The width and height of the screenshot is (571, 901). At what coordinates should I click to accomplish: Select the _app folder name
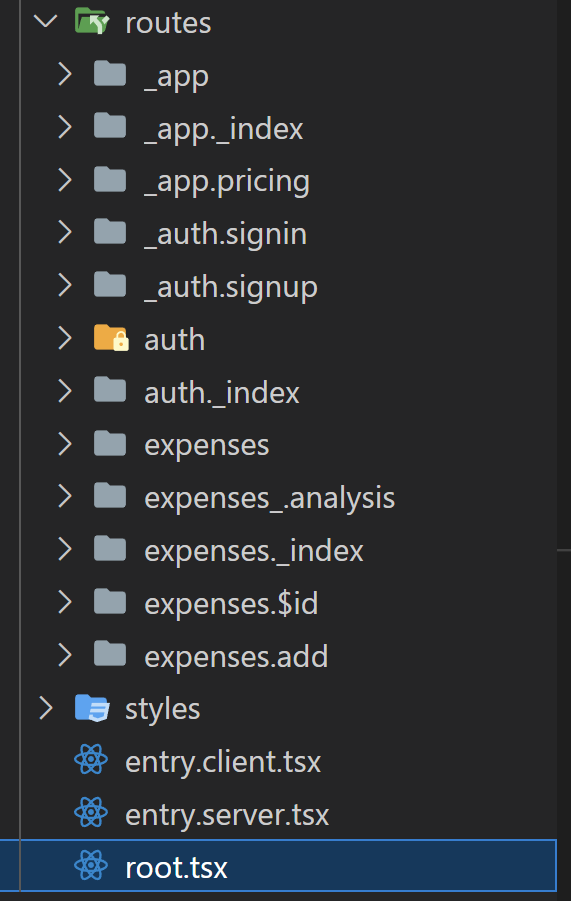tap(176, 77)
